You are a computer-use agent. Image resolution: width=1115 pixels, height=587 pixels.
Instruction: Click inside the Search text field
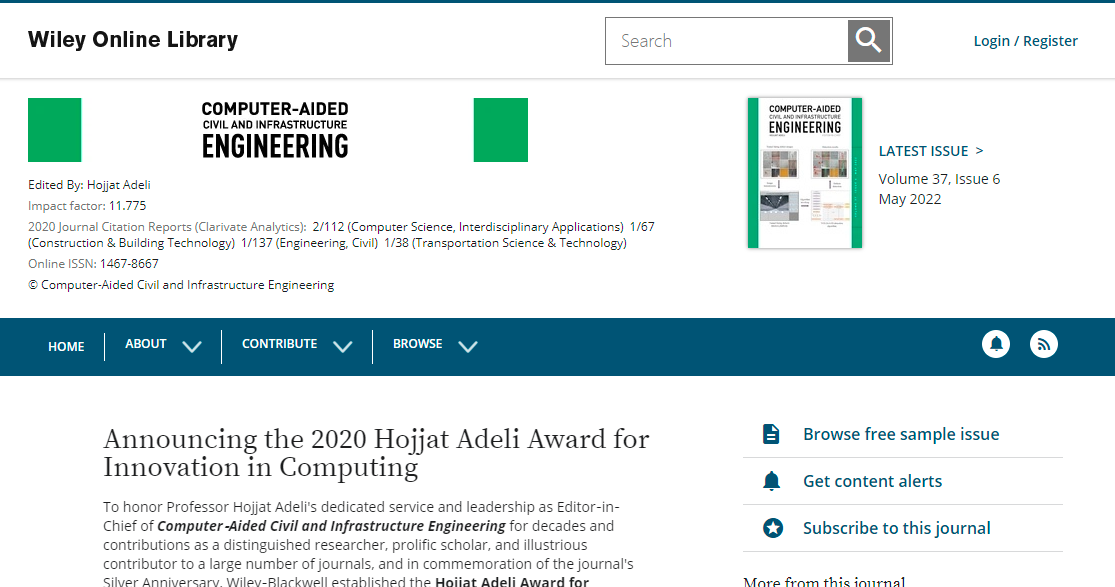(727, 41)
